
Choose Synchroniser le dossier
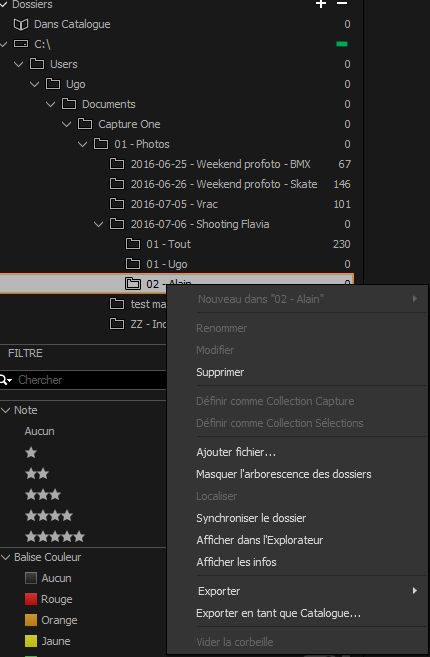pos(251,518)
